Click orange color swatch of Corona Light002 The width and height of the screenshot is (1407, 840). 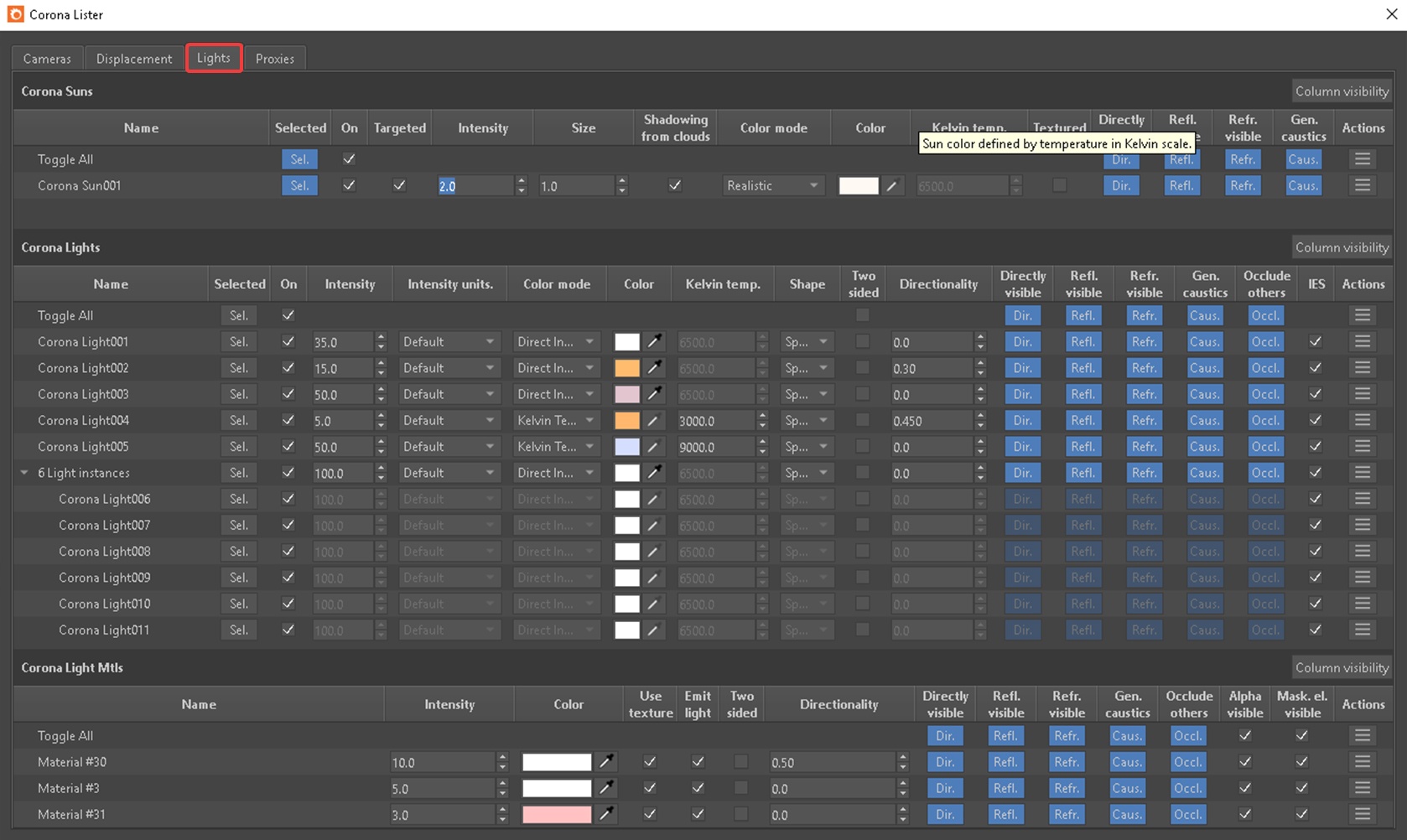point(627,368)
